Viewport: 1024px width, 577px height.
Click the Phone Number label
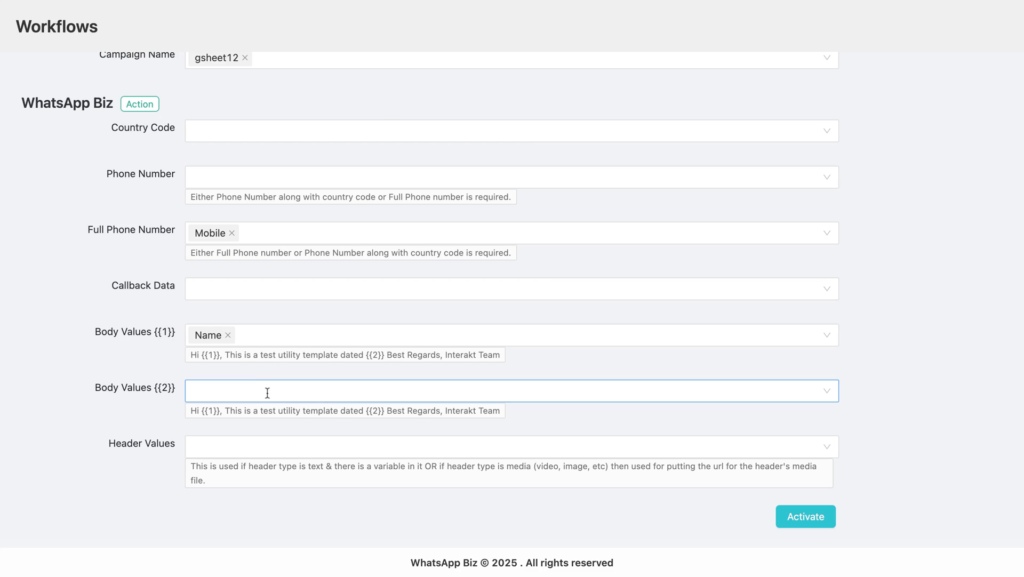click(x=140, y=174)
